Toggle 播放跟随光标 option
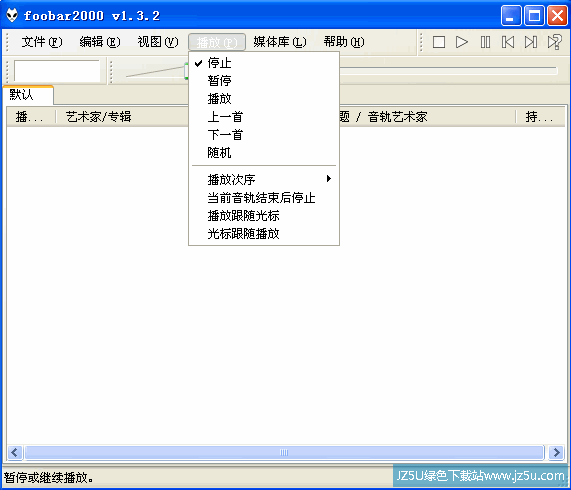Viewport: 571px width, 490px height. point(264,216)
